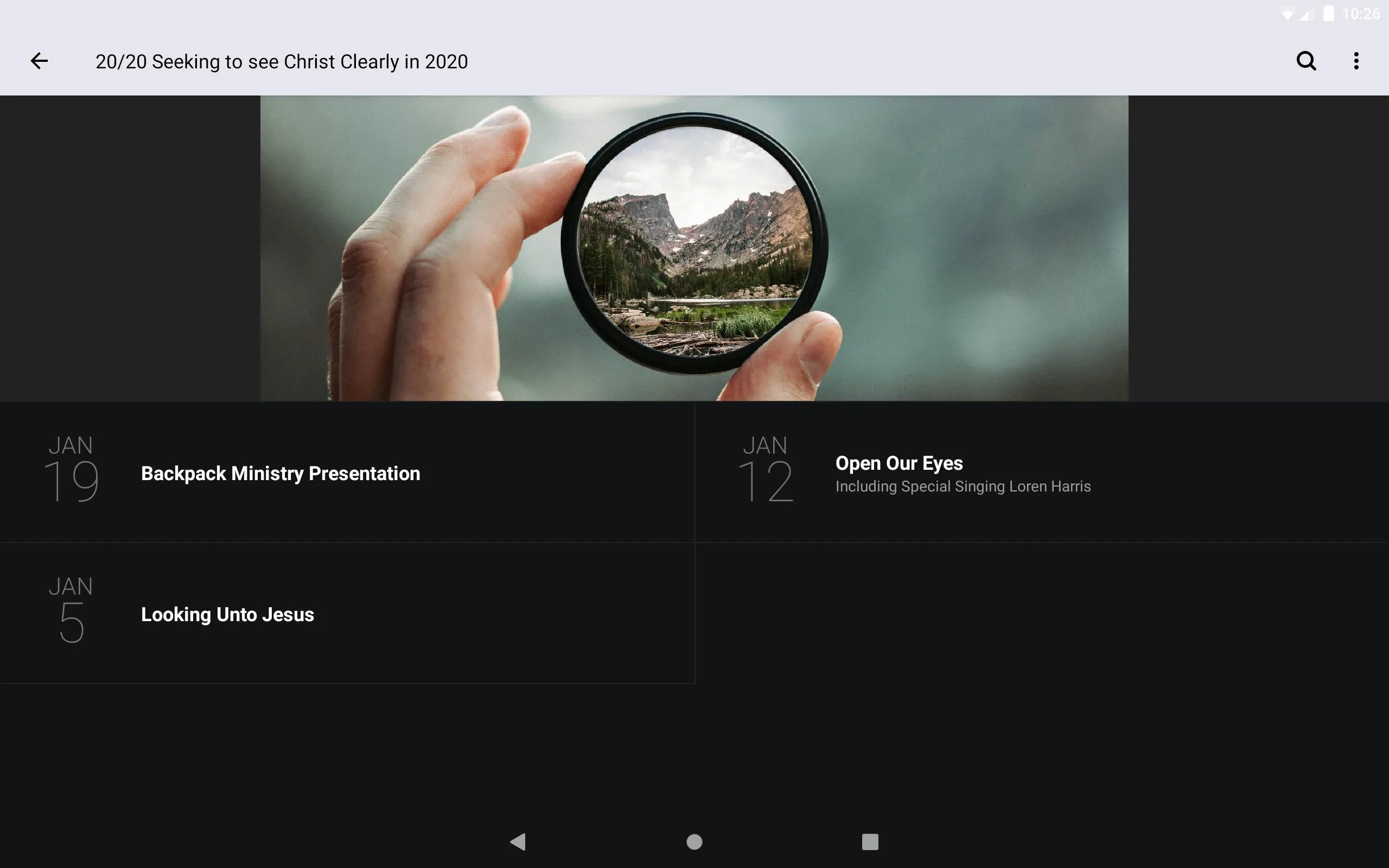Tap the Android home button icon

pos(694,840)
